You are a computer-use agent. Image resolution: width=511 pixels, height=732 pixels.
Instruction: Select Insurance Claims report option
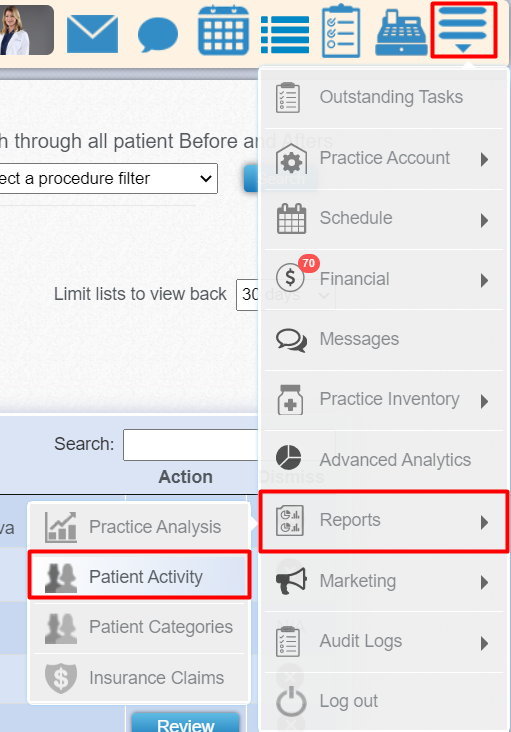140,678
